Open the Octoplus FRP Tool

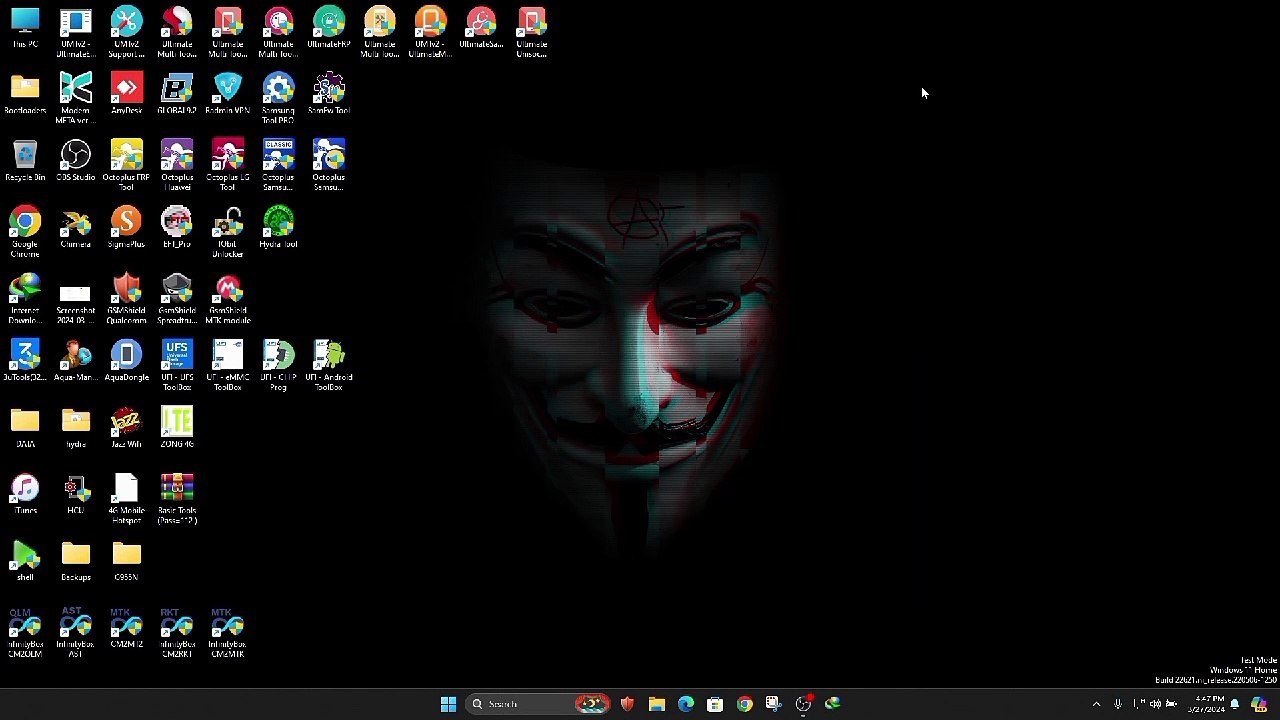tap(126, 166)
